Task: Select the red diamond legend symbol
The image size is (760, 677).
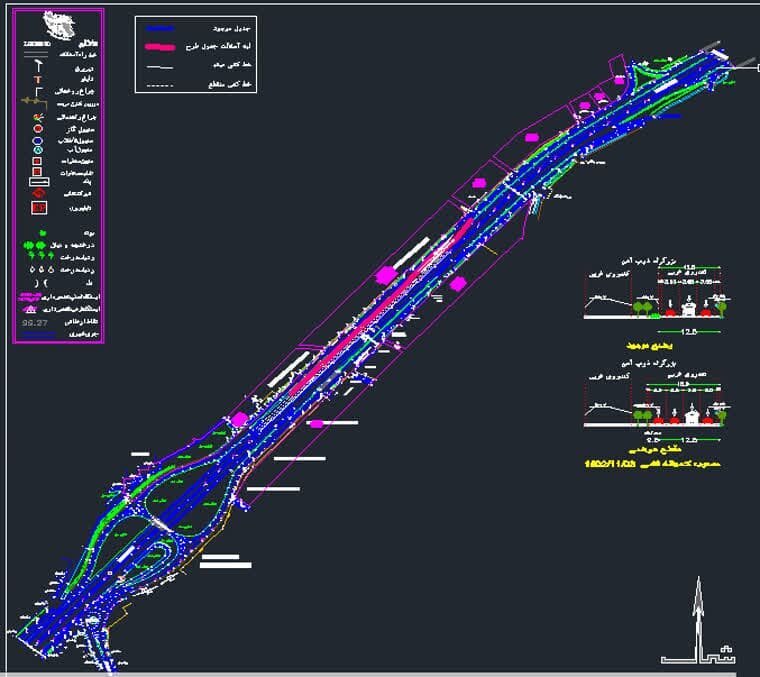Action: tap(38, 192)
